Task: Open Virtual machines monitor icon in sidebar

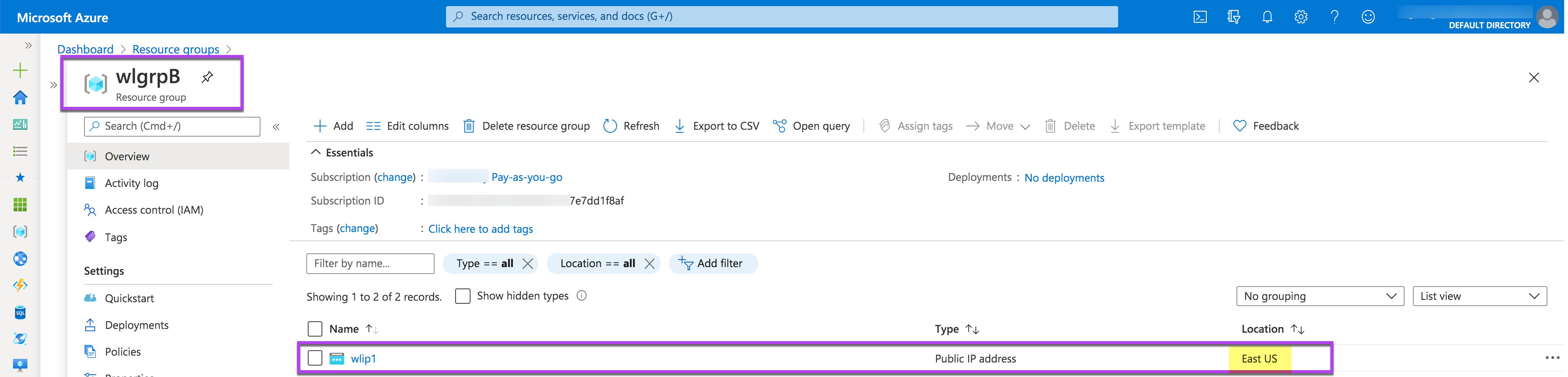Action: click(x=20, y=365)
